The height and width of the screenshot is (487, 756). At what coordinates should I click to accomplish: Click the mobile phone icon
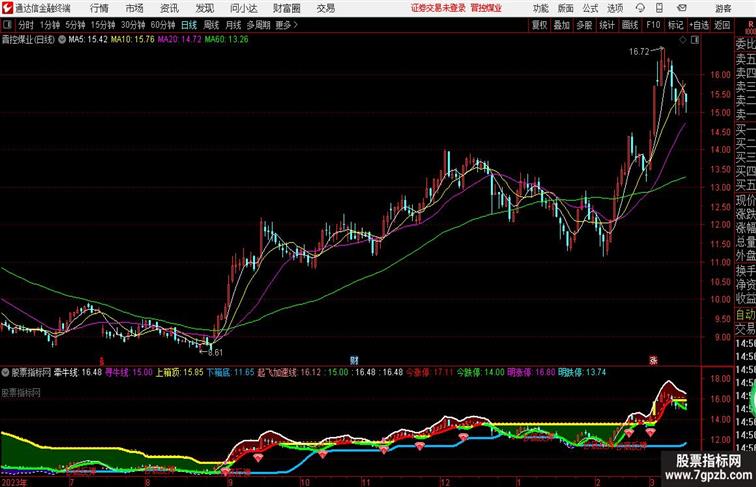[660, 8]
